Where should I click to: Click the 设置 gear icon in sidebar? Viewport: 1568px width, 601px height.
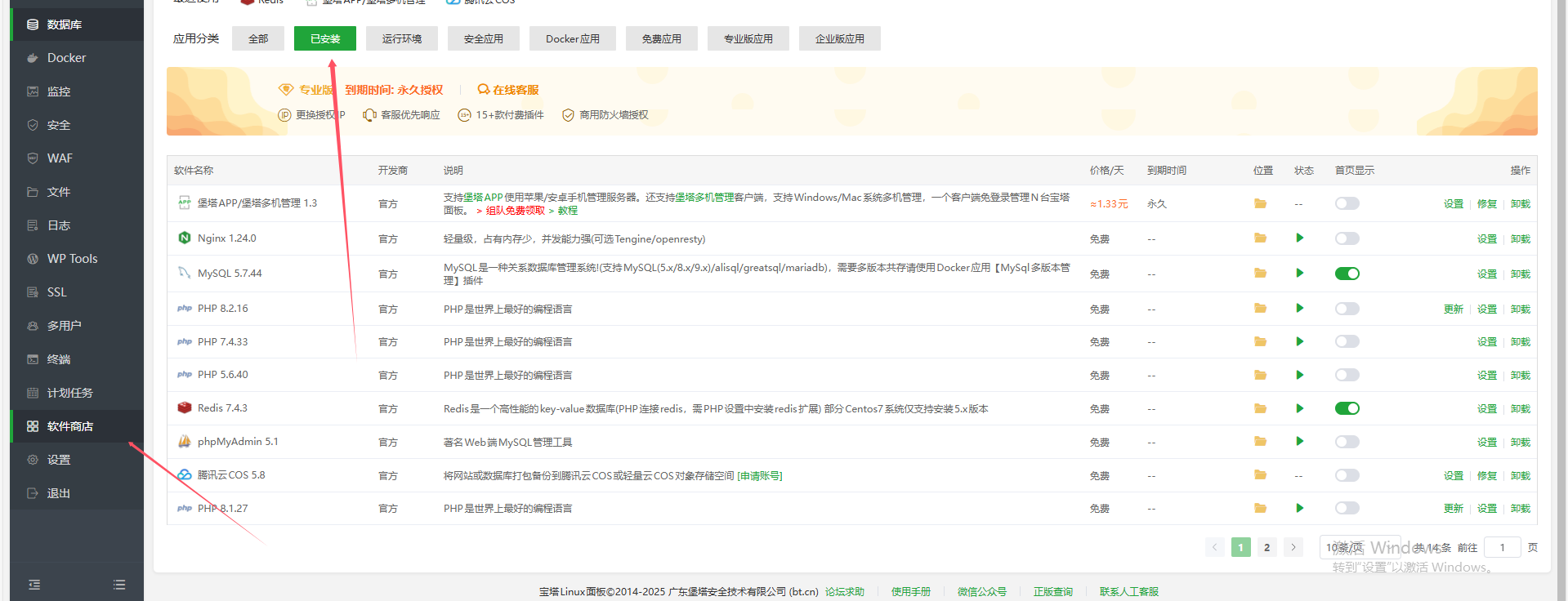(33, 460)
